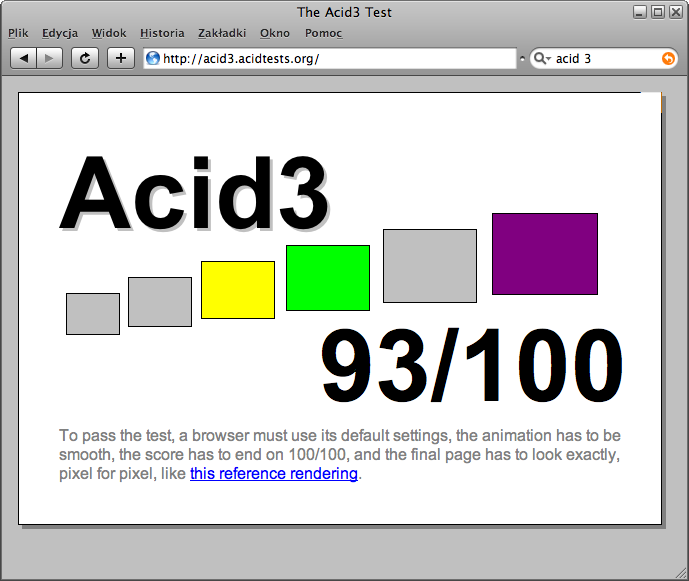This screenshot has width=689, height=581.
Task: Go back with the left arrow button
Action: click(x=23, y=58)
